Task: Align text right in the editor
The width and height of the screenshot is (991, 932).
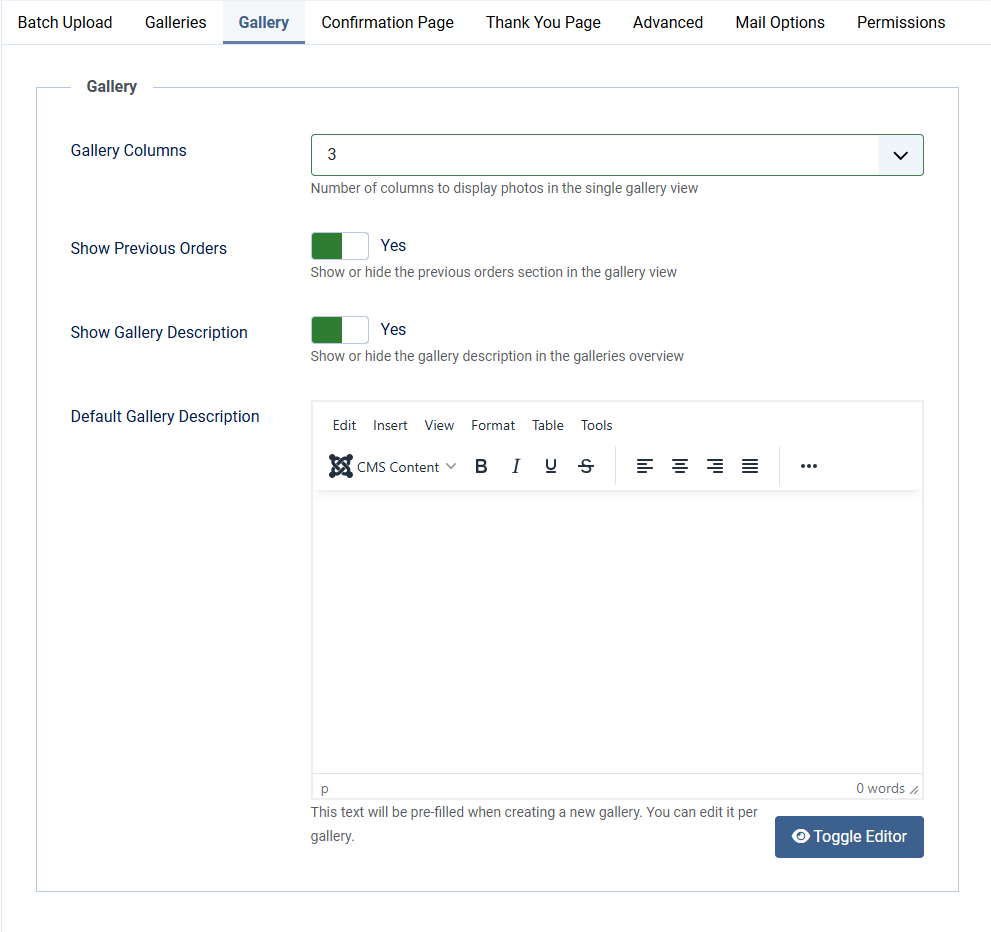Action: (715, 466)
